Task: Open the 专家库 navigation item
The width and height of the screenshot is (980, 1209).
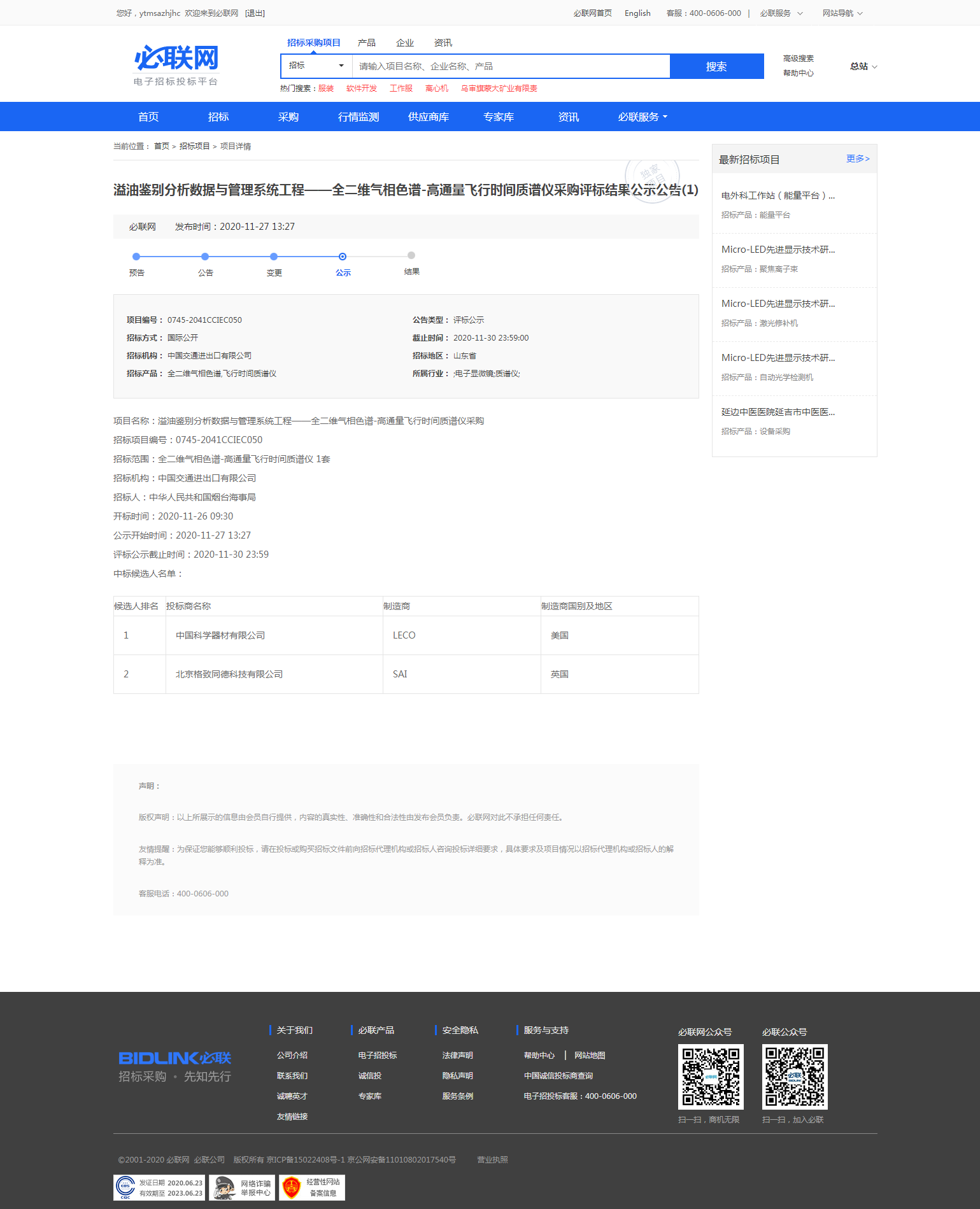Action: click(499, 117)
